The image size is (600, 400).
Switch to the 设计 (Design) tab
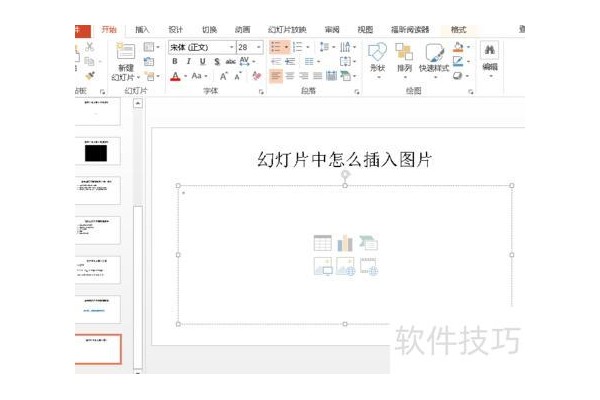(x=175, y=29)
